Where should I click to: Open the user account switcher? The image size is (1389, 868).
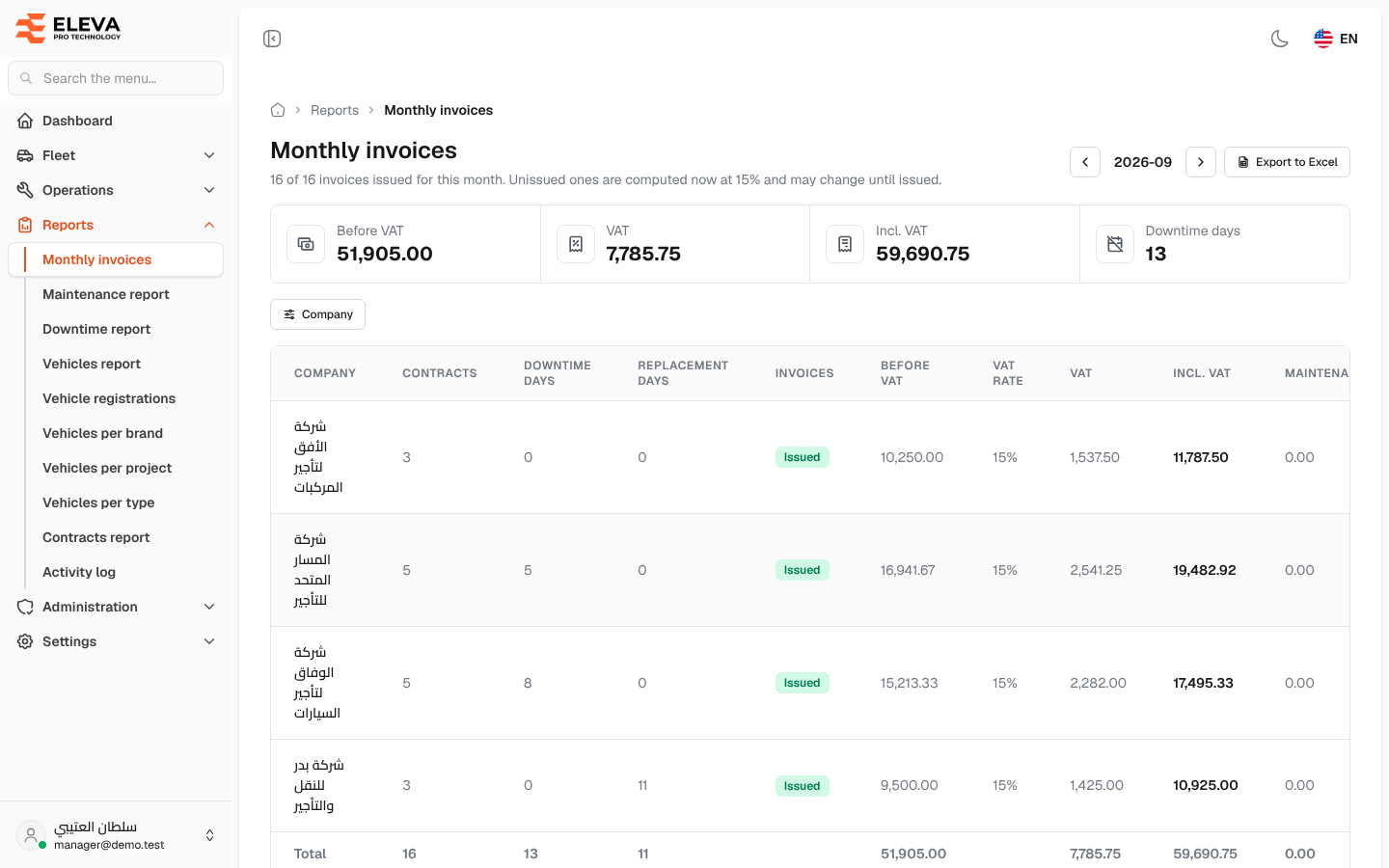click(116, 835)
